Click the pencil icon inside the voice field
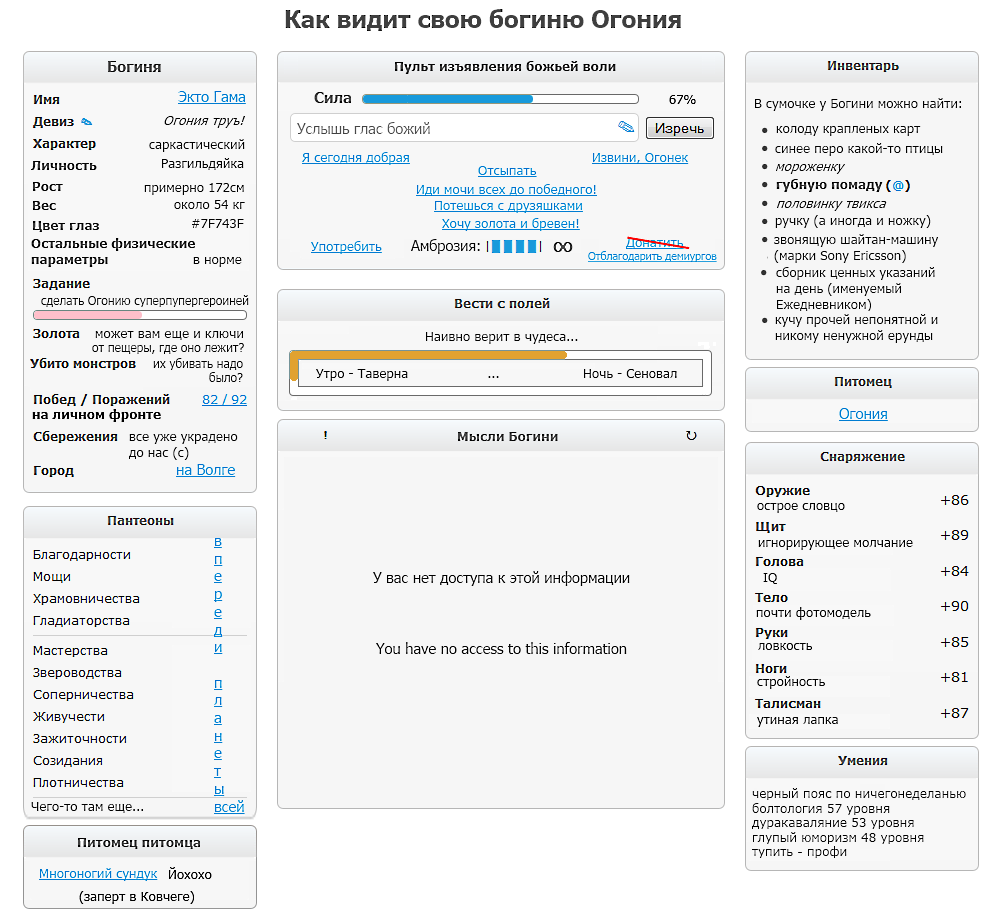Viewport: 995px width, 914px height. (626, 127)
